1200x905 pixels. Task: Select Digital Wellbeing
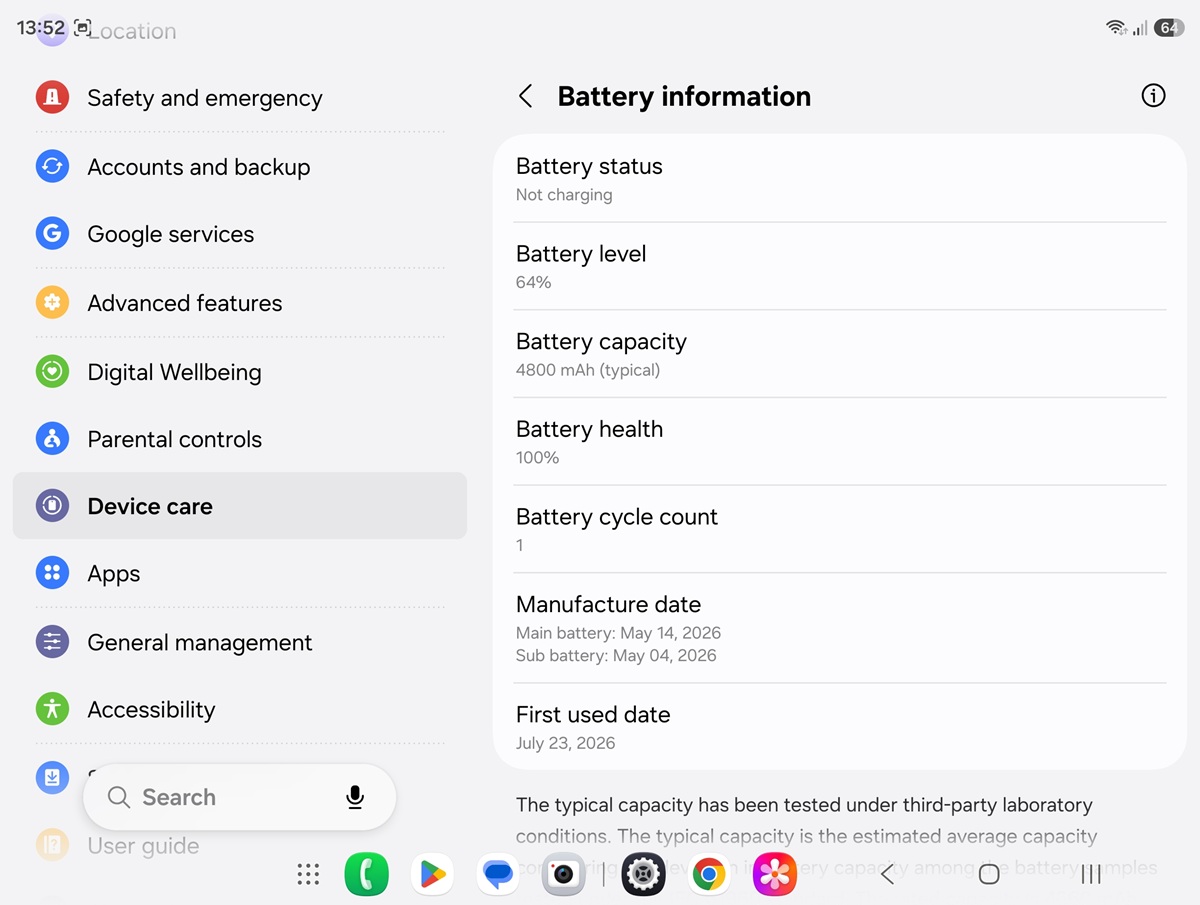240,372
